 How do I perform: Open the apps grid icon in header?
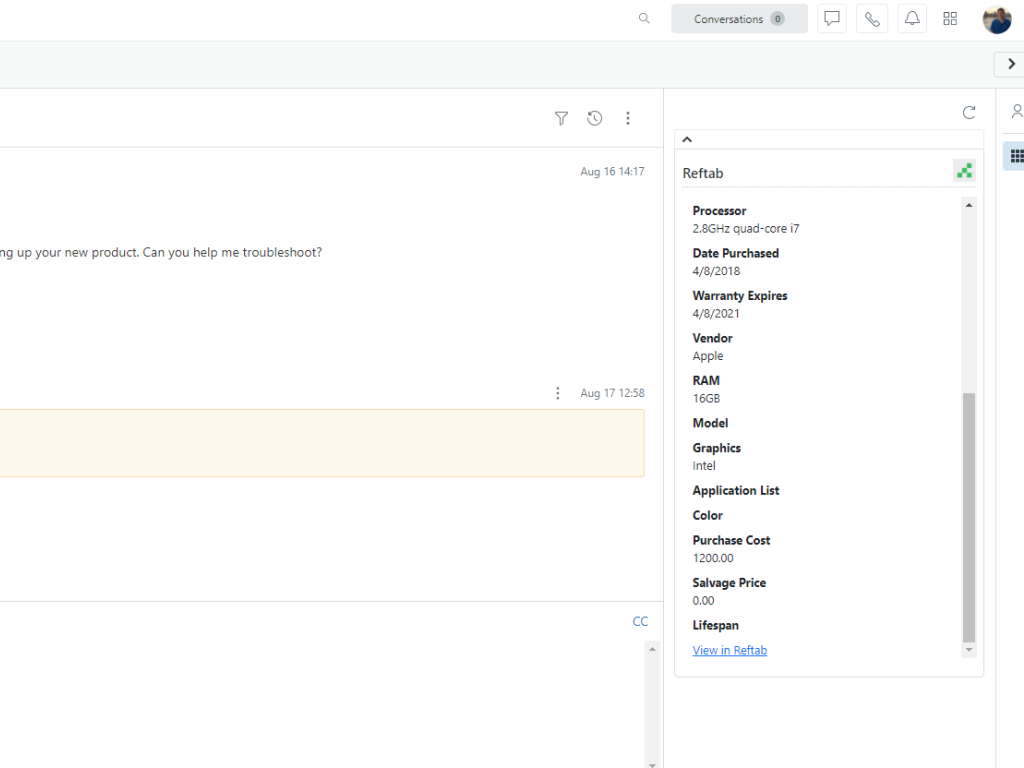click(950, 19)
